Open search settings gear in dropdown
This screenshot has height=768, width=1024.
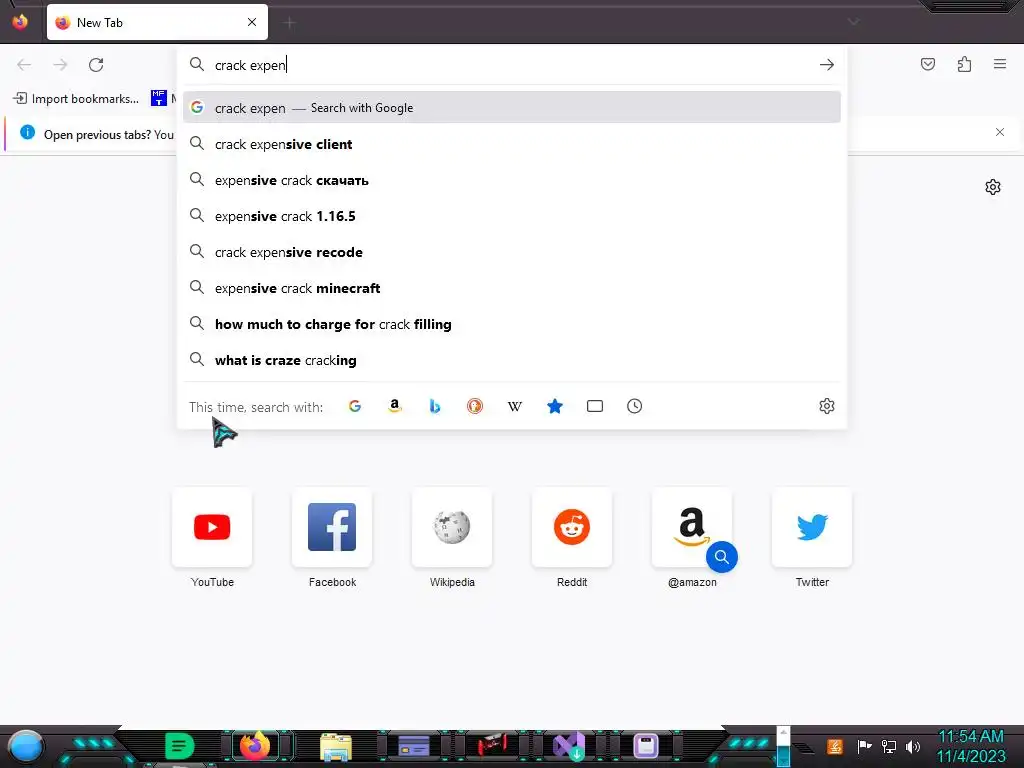826,406
